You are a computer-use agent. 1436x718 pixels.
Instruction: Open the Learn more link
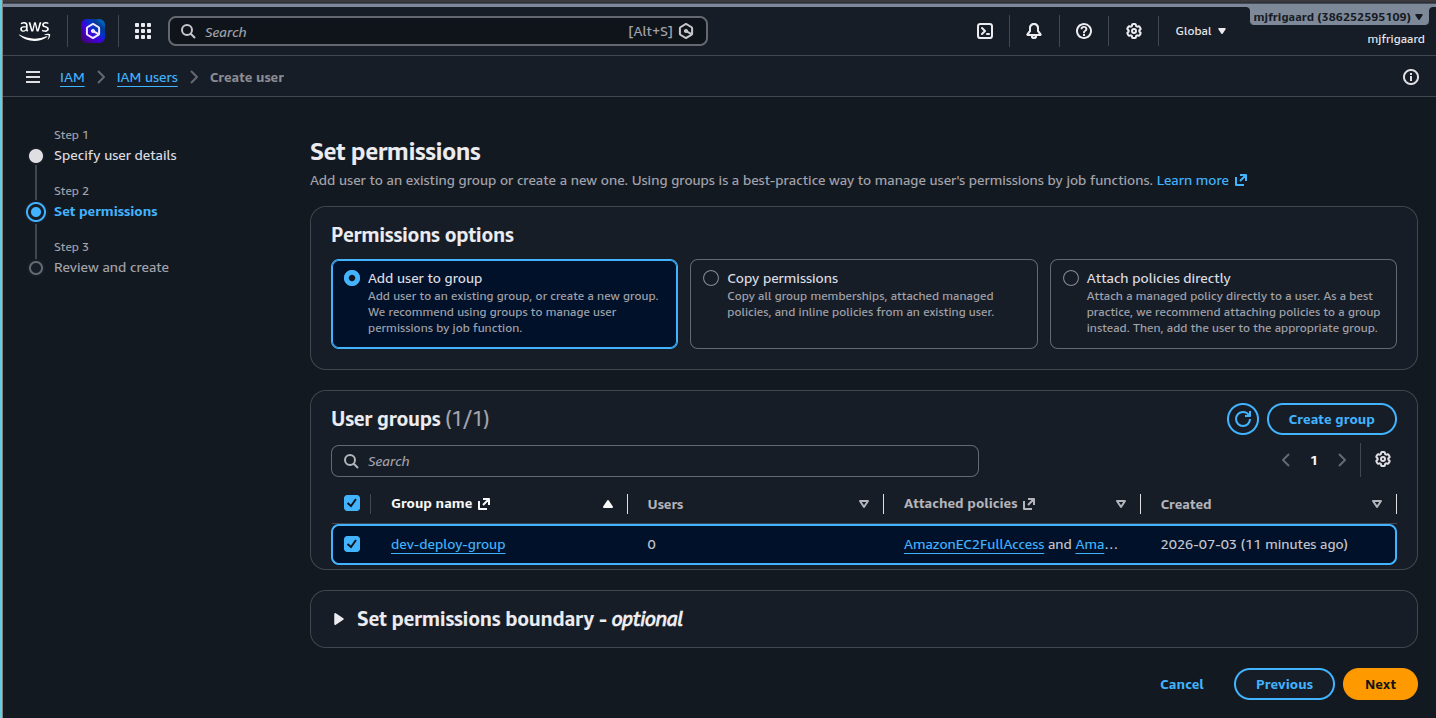(1192, 180)
